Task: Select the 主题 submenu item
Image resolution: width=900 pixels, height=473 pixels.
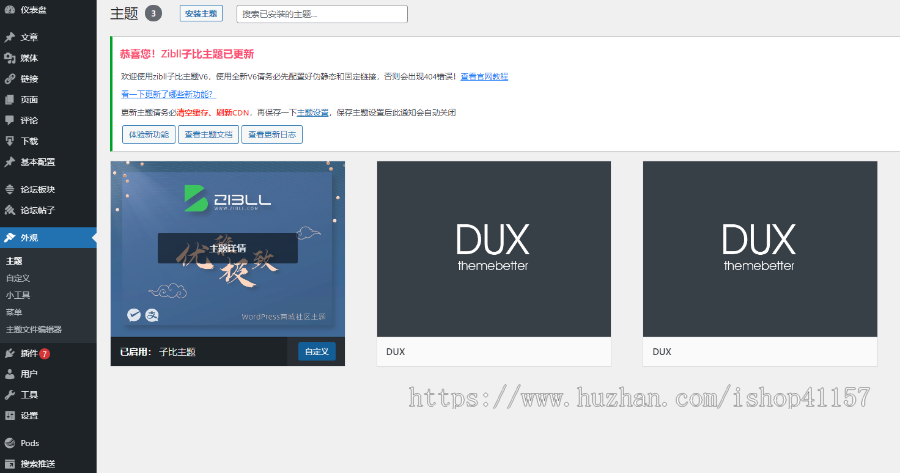Action: pyautogui.click(x=14, y=261)
